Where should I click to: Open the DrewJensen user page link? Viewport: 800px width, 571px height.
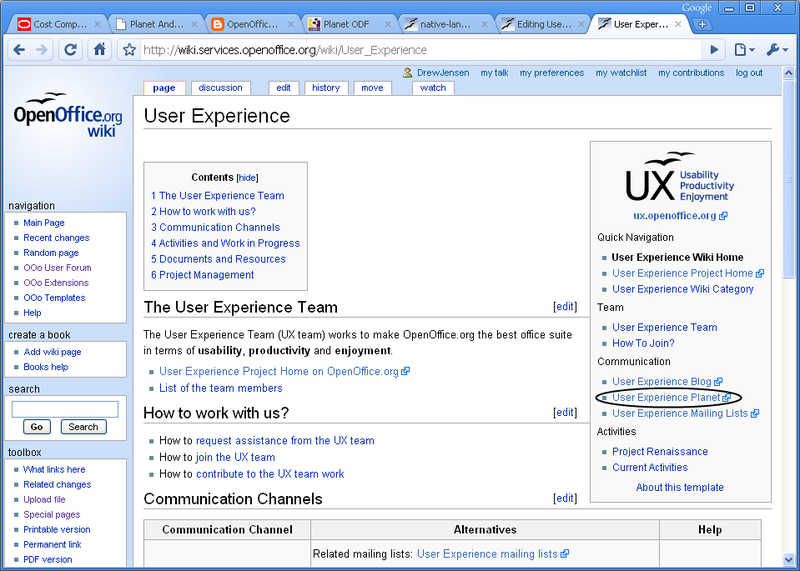[443, 73]
